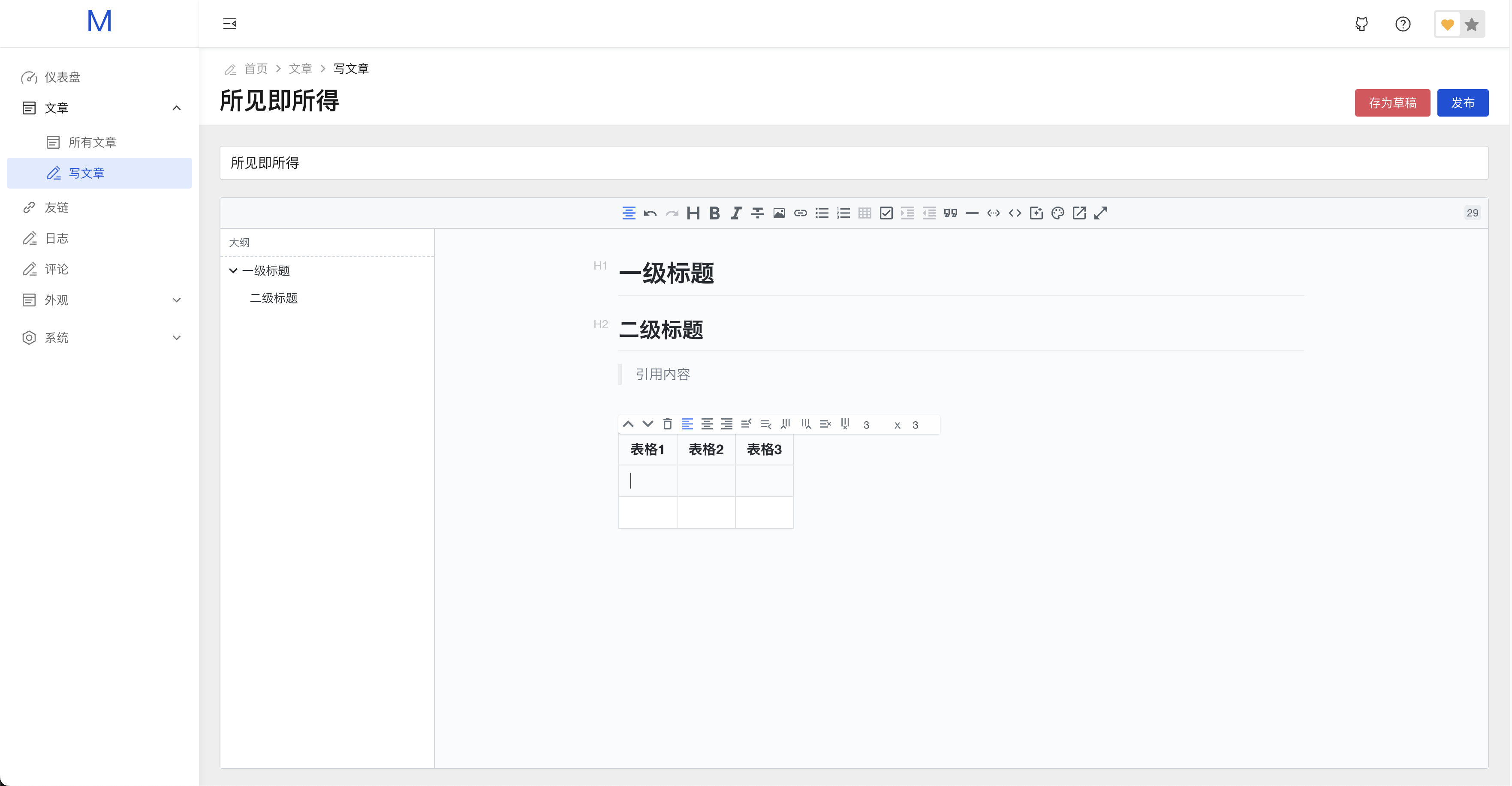Insert a blockquote via quote icon
This screenshot has height=786, width=1512.
coord(950,213)
